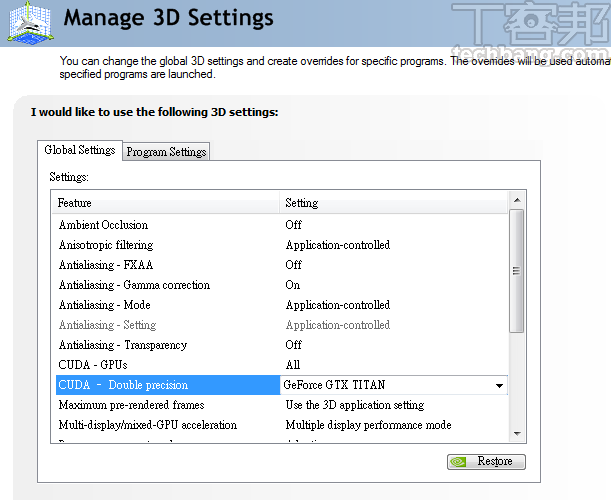611x500 pixels.
Task: Select the Multi-display/mixed-GPU acceleration row
Action: 280,425
